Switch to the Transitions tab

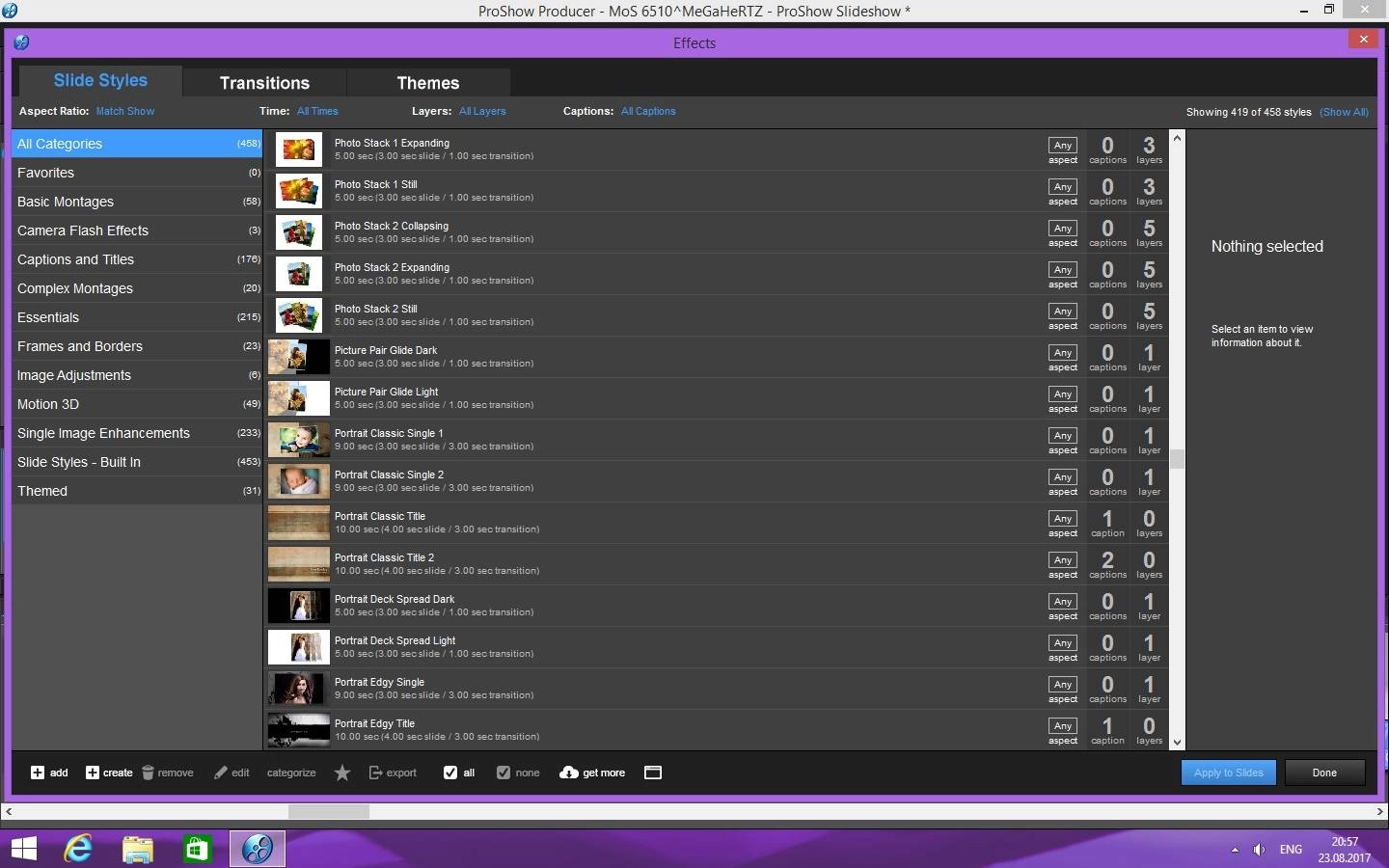click(x=264, y=83)
